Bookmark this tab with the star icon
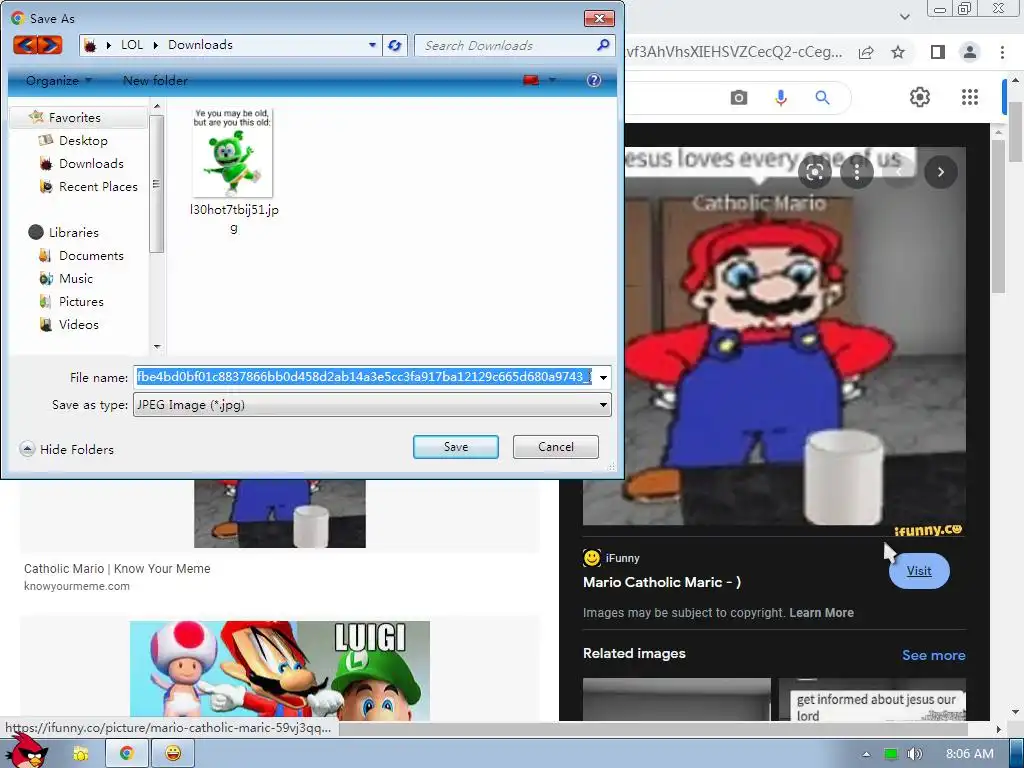The image size is (1024, 768). 898,52
